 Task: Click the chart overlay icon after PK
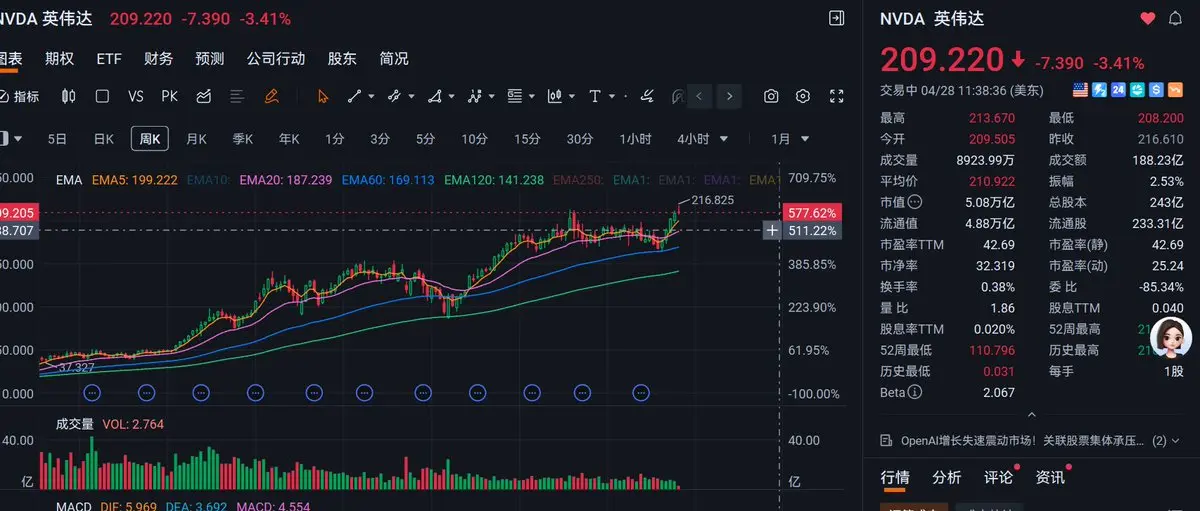coord(204,96)
